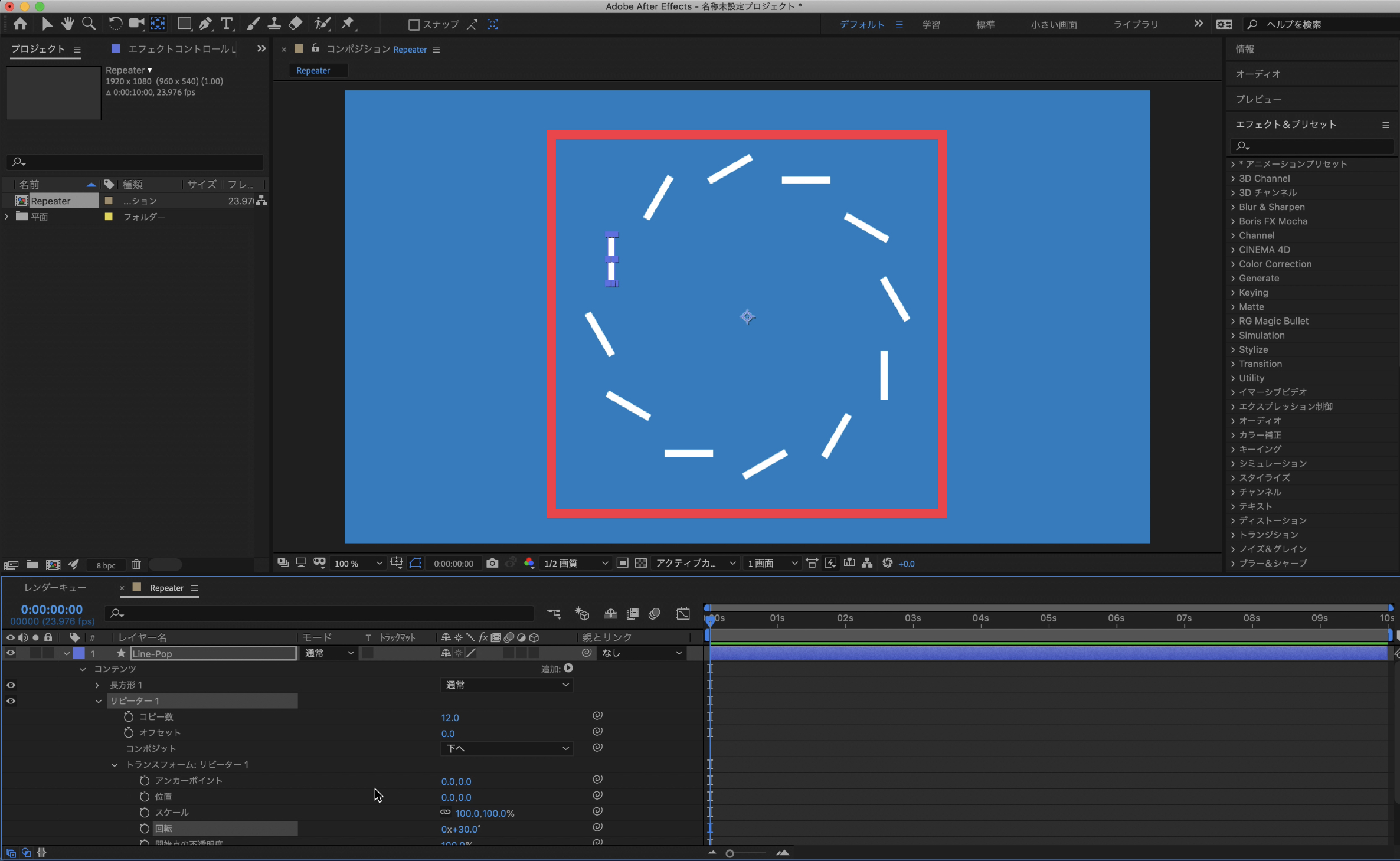The image size is (1400, 861).
Task: Click the Line-Pop layer label color swatch
Action: coord(79,653)
